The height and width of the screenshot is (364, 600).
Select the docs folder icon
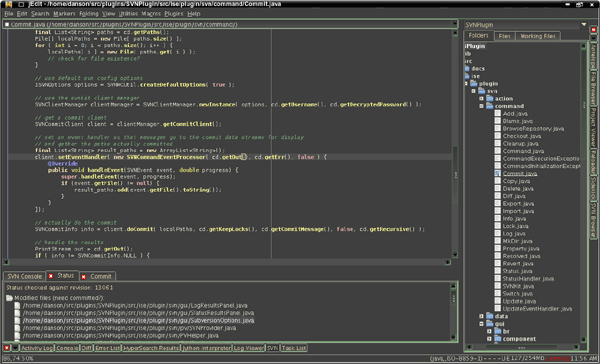point(467,69)
